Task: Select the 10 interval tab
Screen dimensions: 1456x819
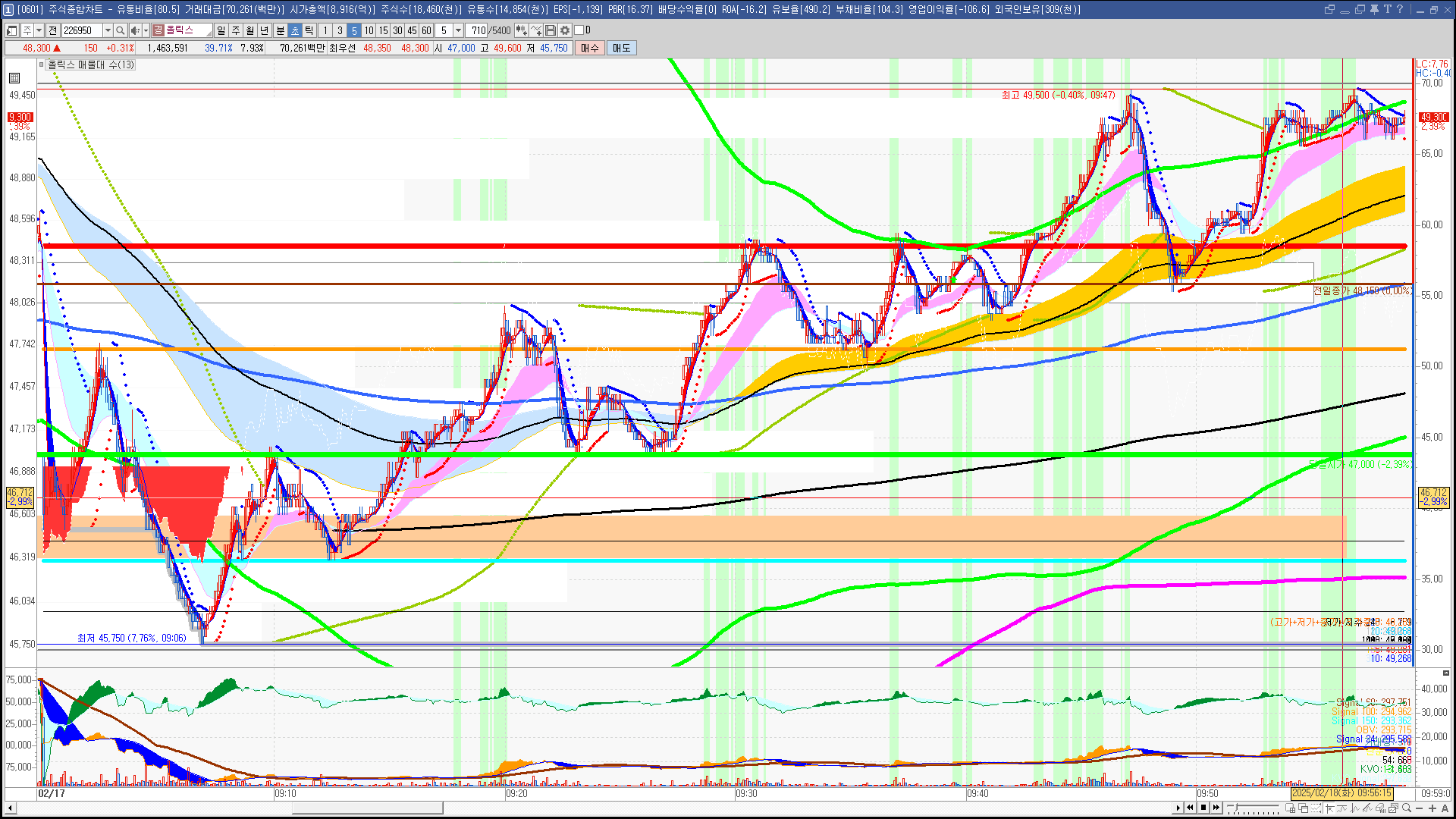Action: (x=369, y=30)
